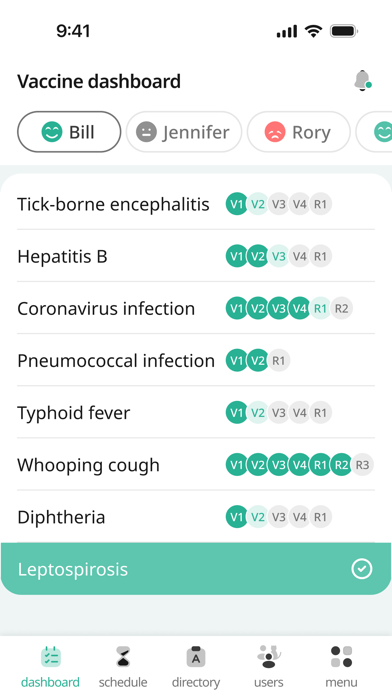Toggle V2 dose for Tick-borne encephalitis

point(257,204)
